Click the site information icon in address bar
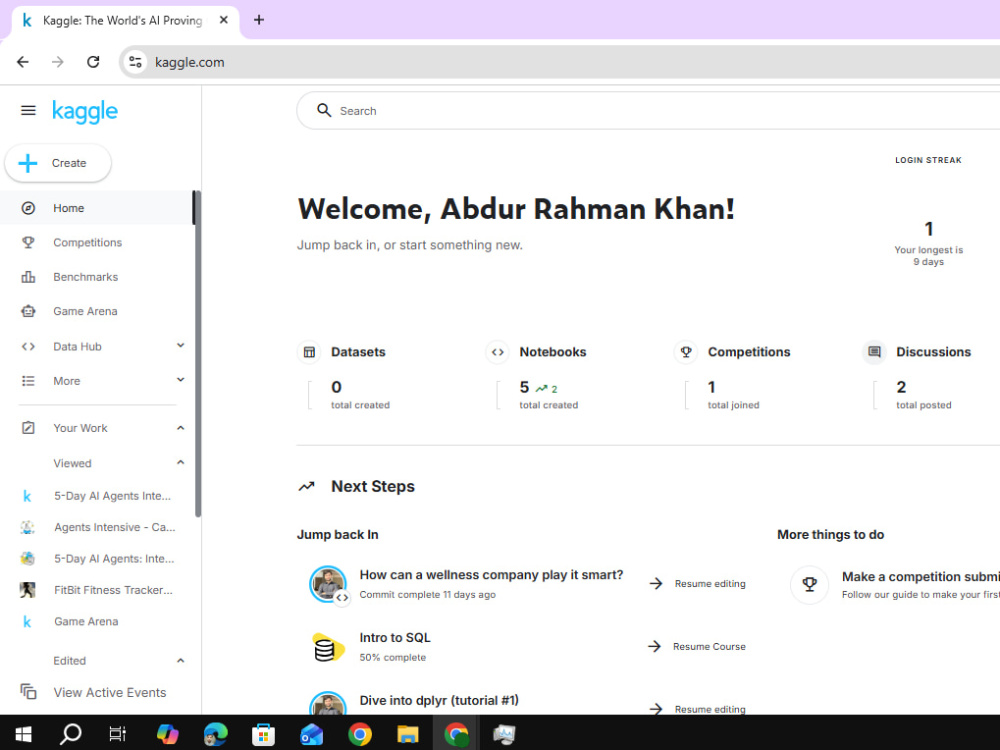This screenshot has height=750, width=1000. [x=135, y=62]
